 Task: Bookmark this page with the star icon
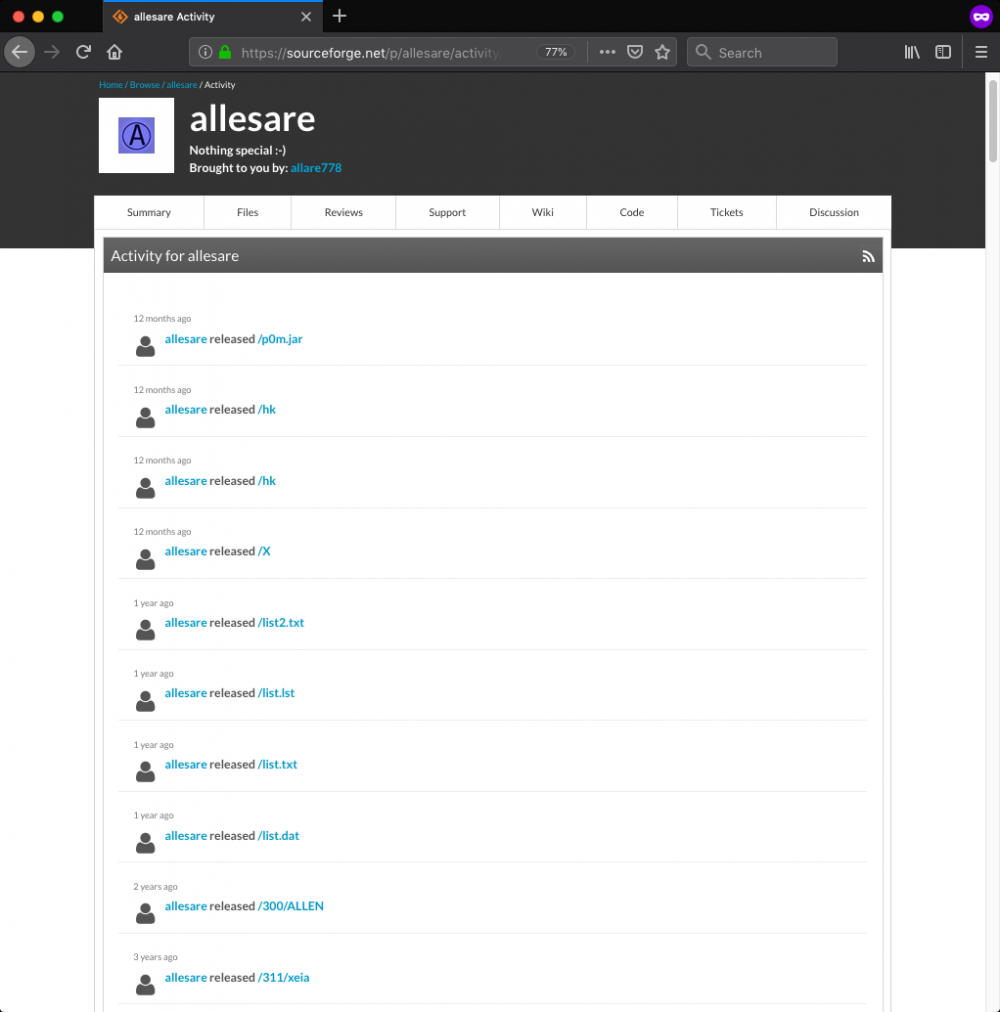pos(662,52)
